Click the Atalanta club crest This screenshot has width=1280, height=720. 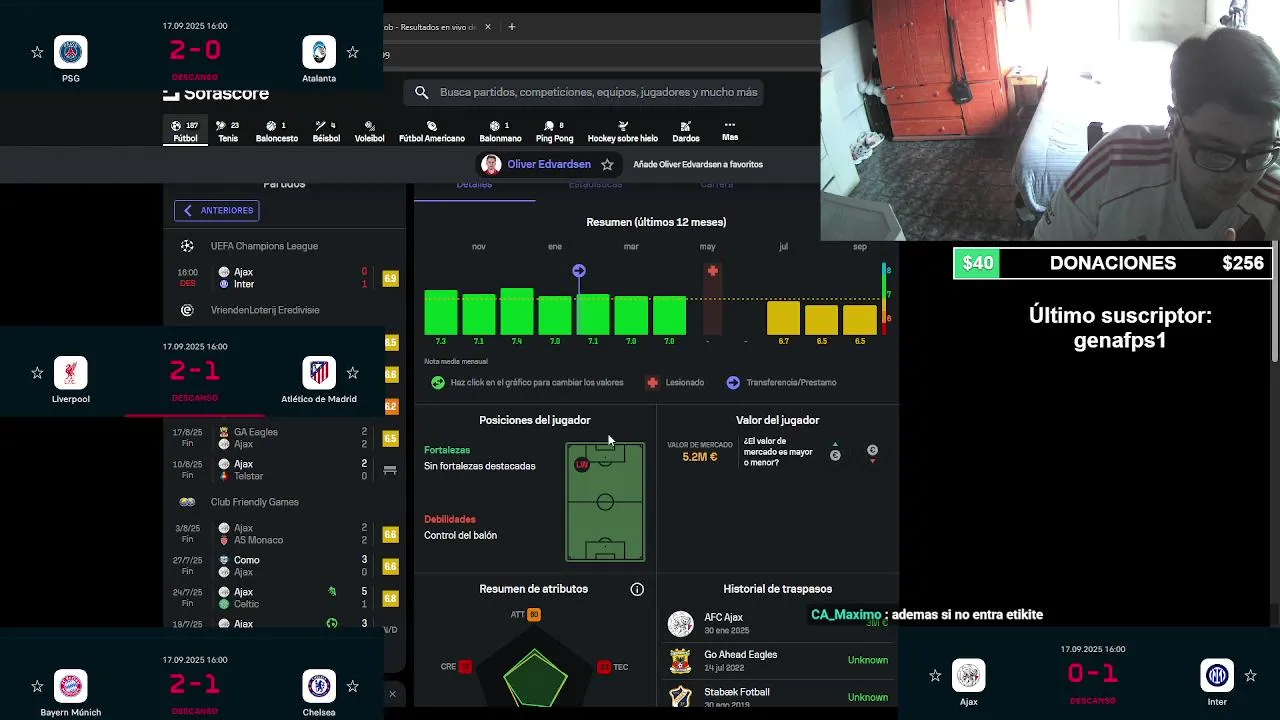click(x=319, y=52)
